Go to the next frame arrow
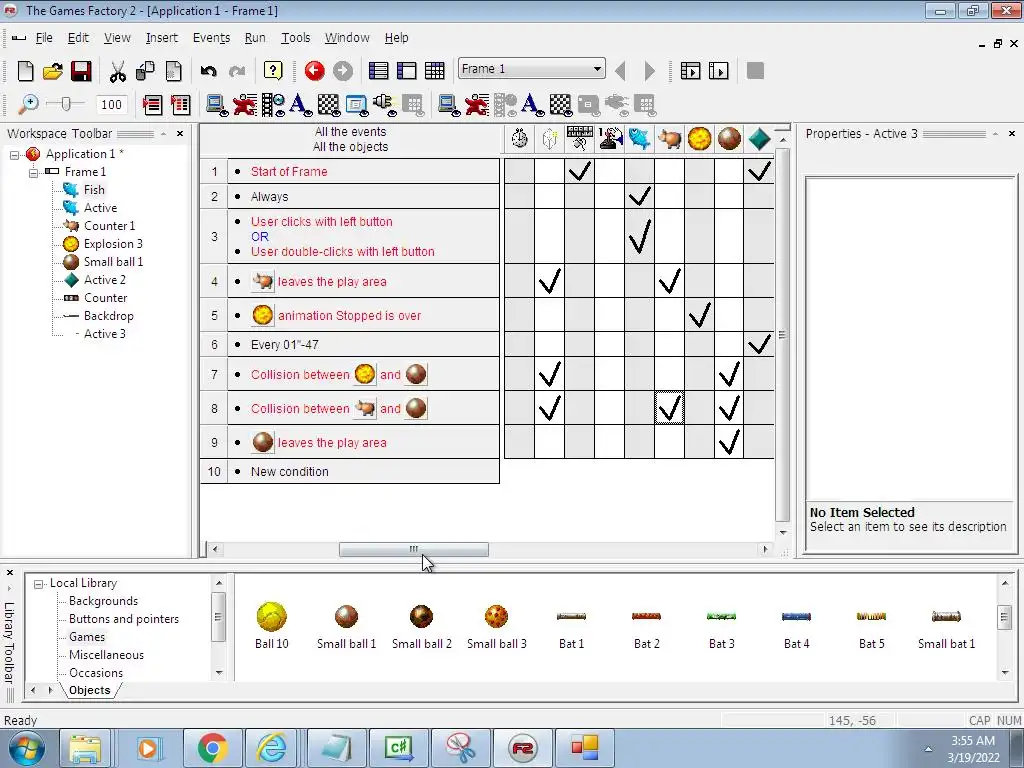The width and height of the screenshot is (1024, 768). [x=649, y=71]
